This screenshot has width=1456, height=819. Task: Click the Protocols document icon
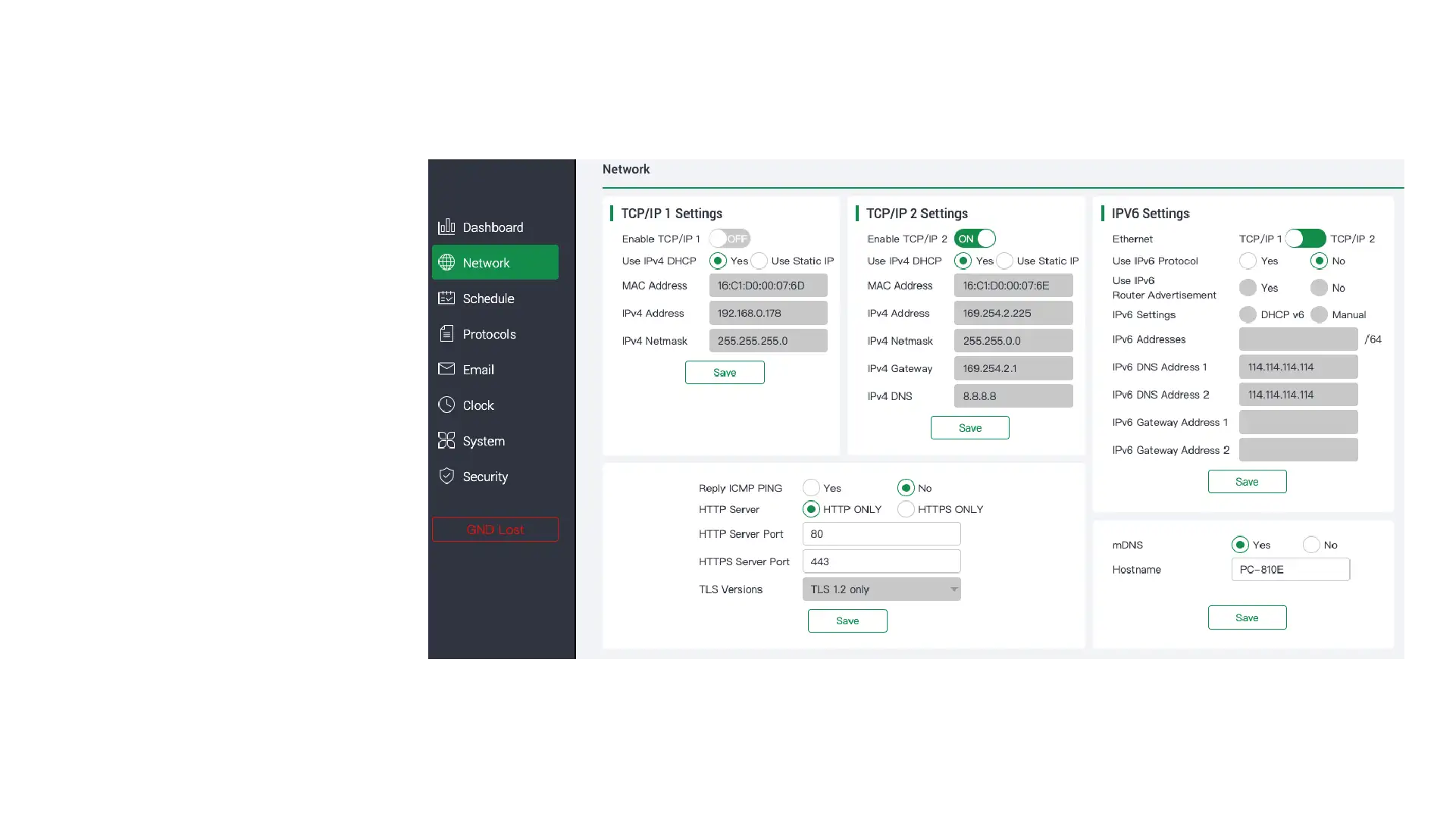[x=446, y=333]
